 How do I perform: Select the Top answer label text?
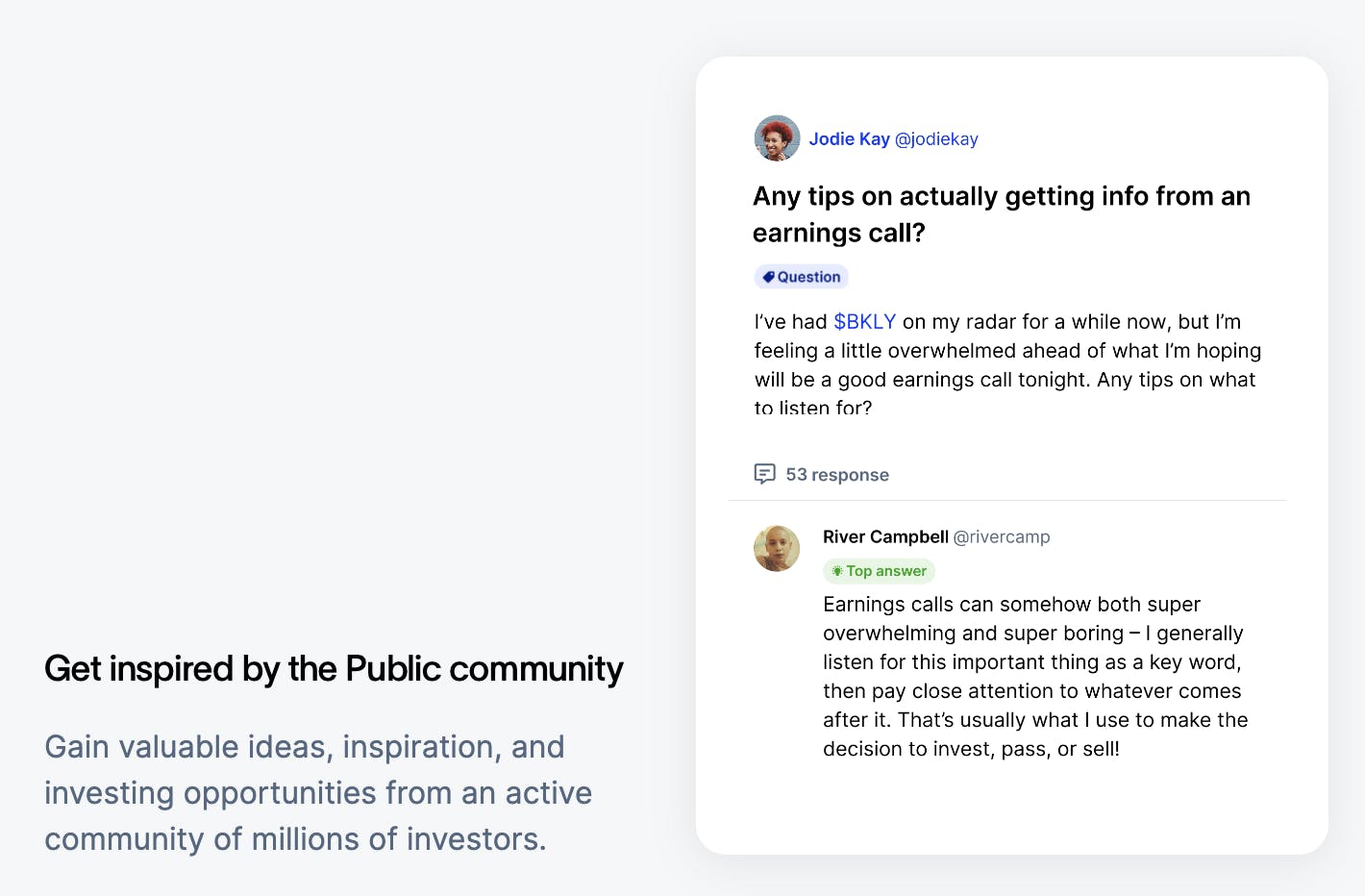pos(886,571)
